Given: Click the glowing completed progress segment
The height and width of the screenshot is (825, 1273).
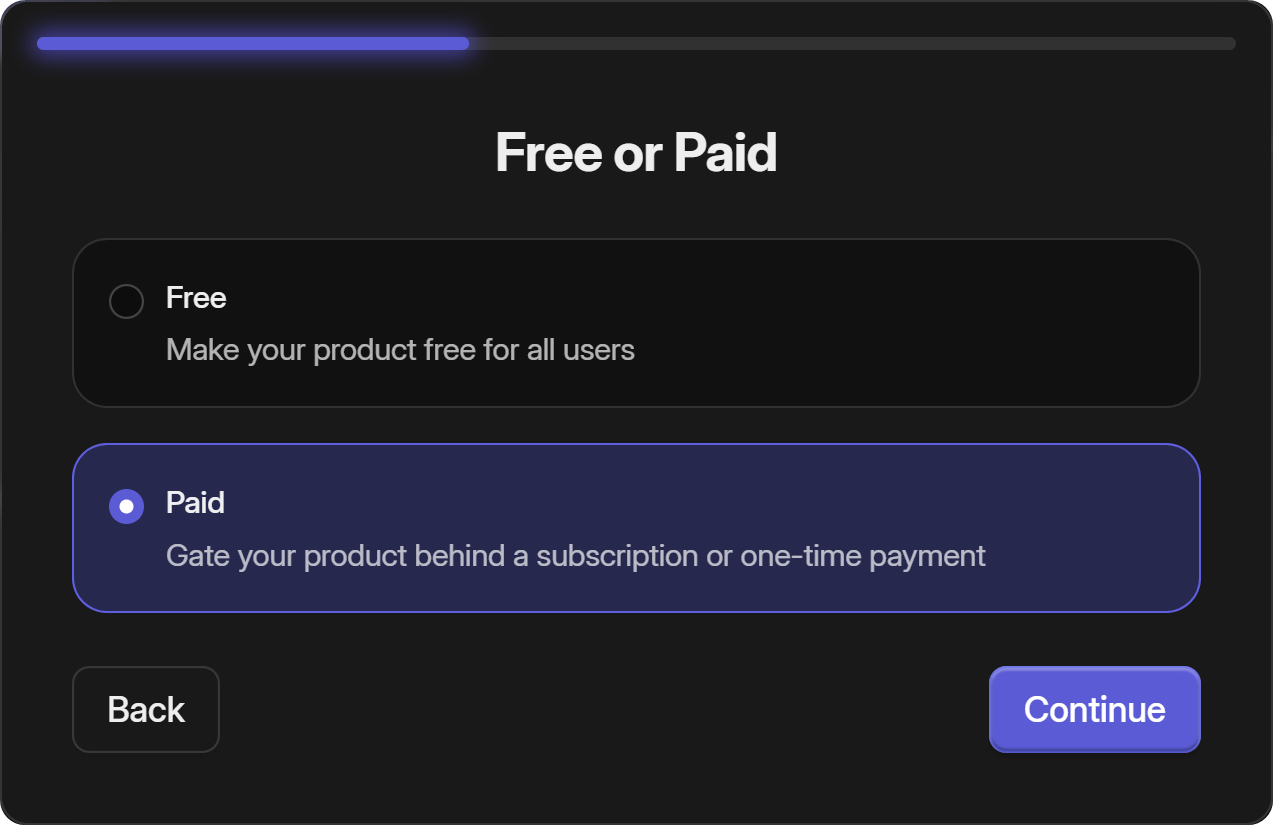Looking at the screenshot, I should pyautogui.click(x=250, y=43).
